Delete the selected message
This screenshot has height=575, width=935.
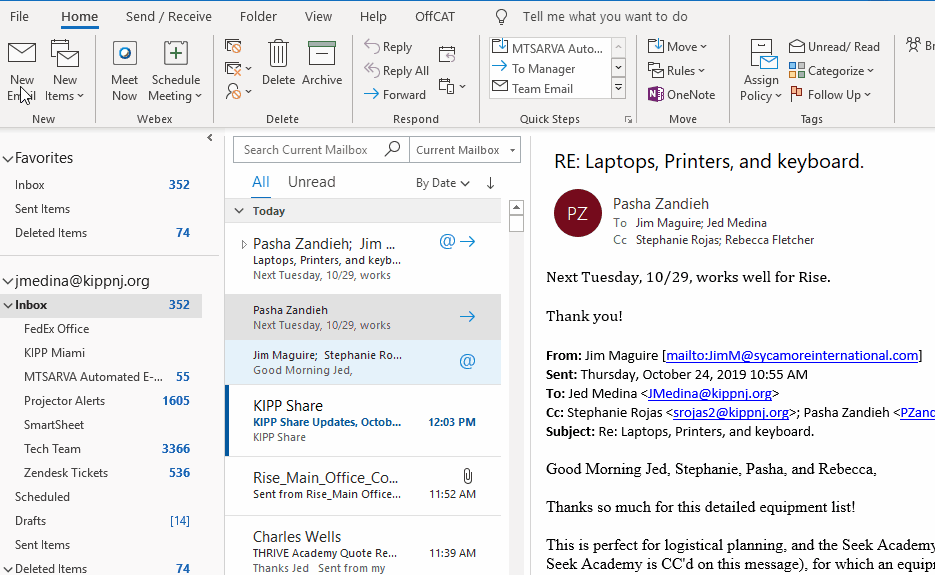(x=278, y=63)
